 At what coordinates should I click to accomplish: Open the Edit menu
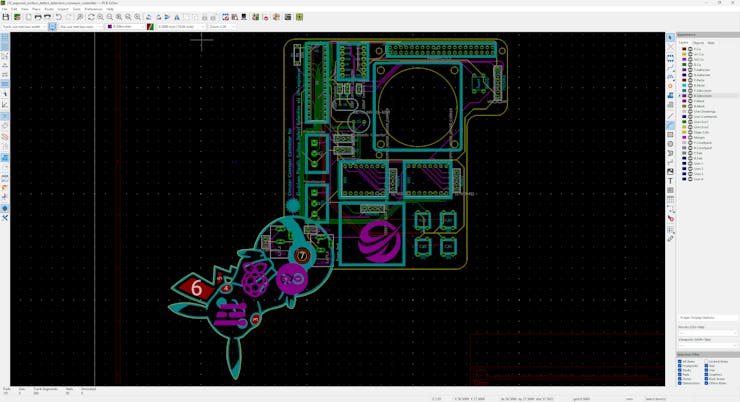[x=14, y=9]
